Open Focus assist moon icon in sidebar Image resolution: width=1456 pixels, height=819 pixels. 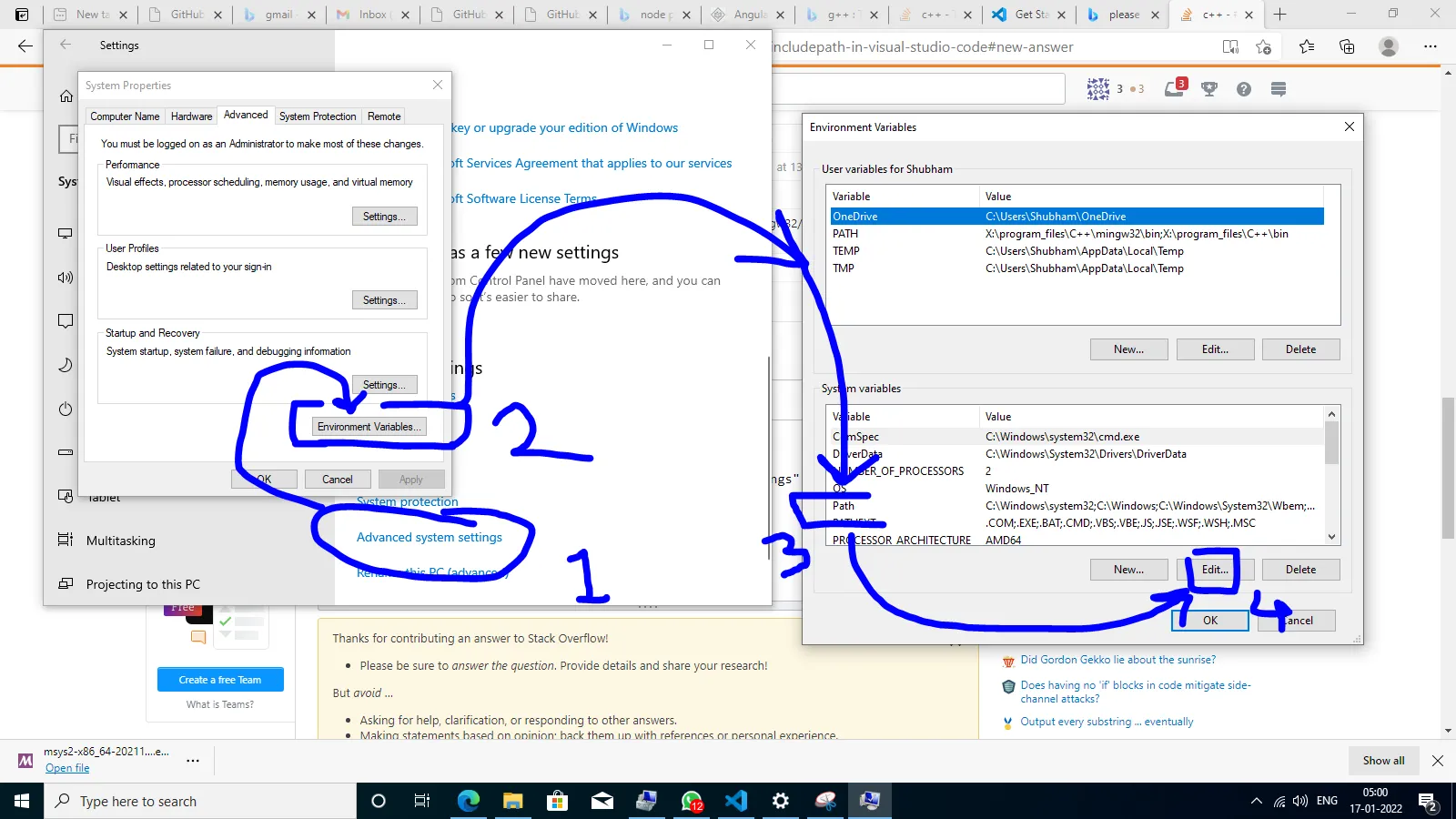pyautogui.click(x=66, y=365)
